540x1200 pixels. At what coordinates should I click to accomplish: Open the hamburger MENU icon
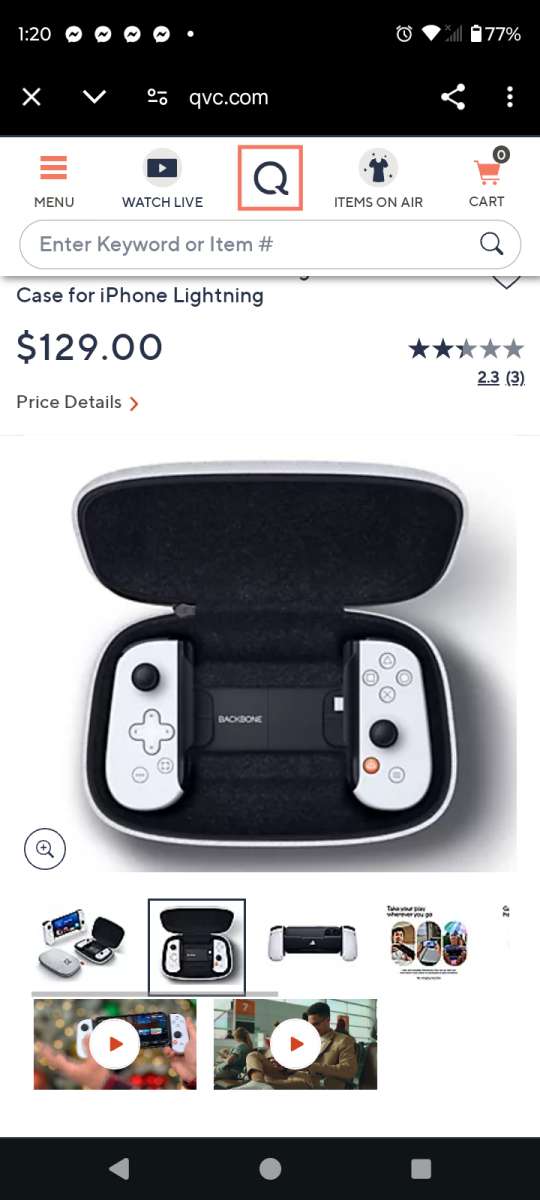point(54,169)
